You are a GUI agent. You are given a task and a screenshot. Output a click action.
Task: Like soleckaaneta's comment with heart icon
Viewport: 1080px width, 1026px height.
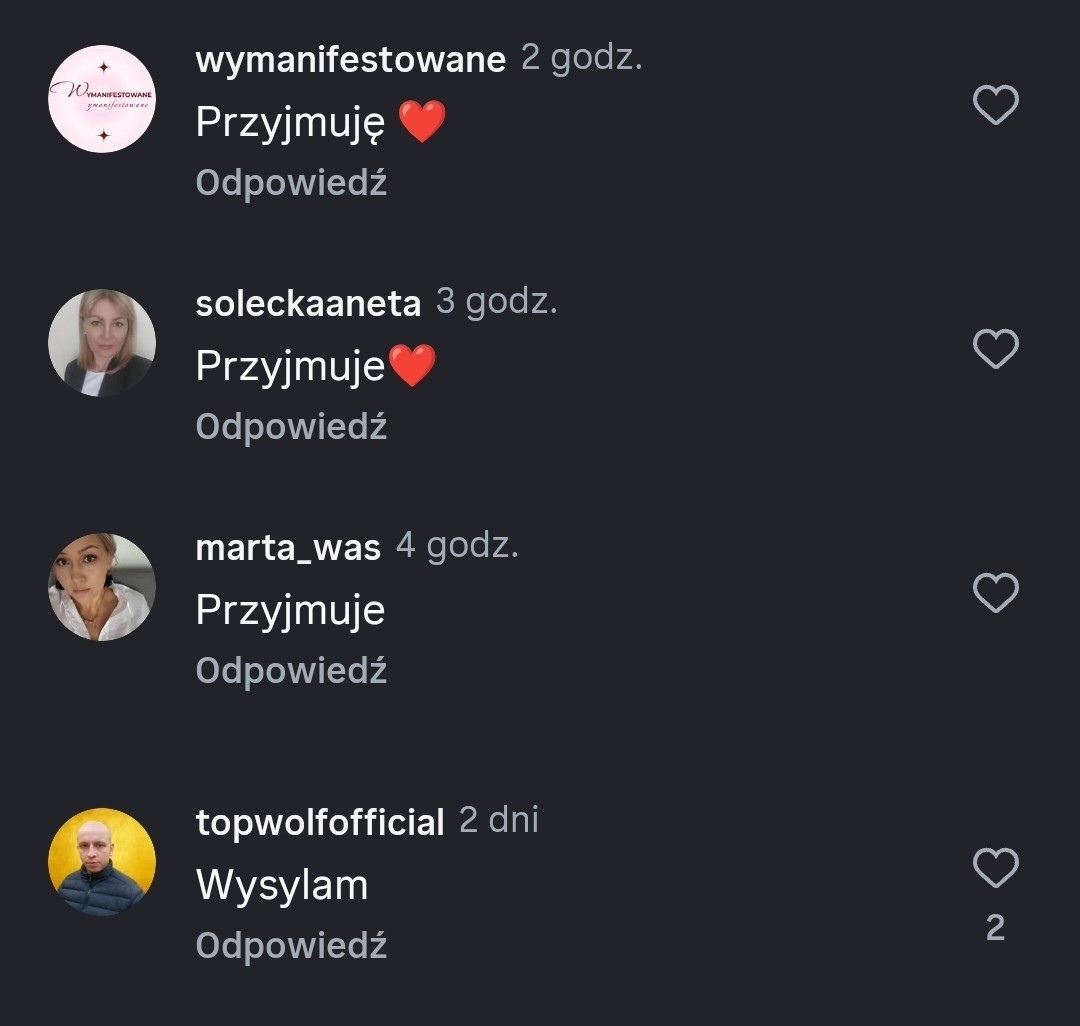995,349
